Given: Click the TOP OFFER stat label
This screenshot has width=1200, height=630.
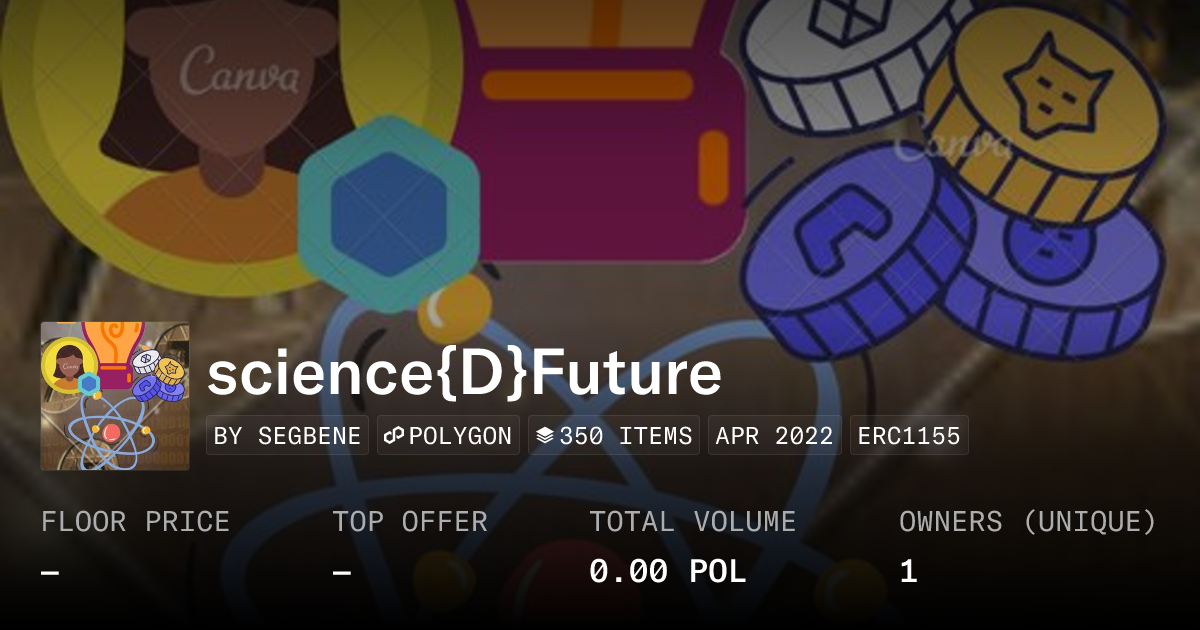Looking at the screenshot, I should click(410, 521).
